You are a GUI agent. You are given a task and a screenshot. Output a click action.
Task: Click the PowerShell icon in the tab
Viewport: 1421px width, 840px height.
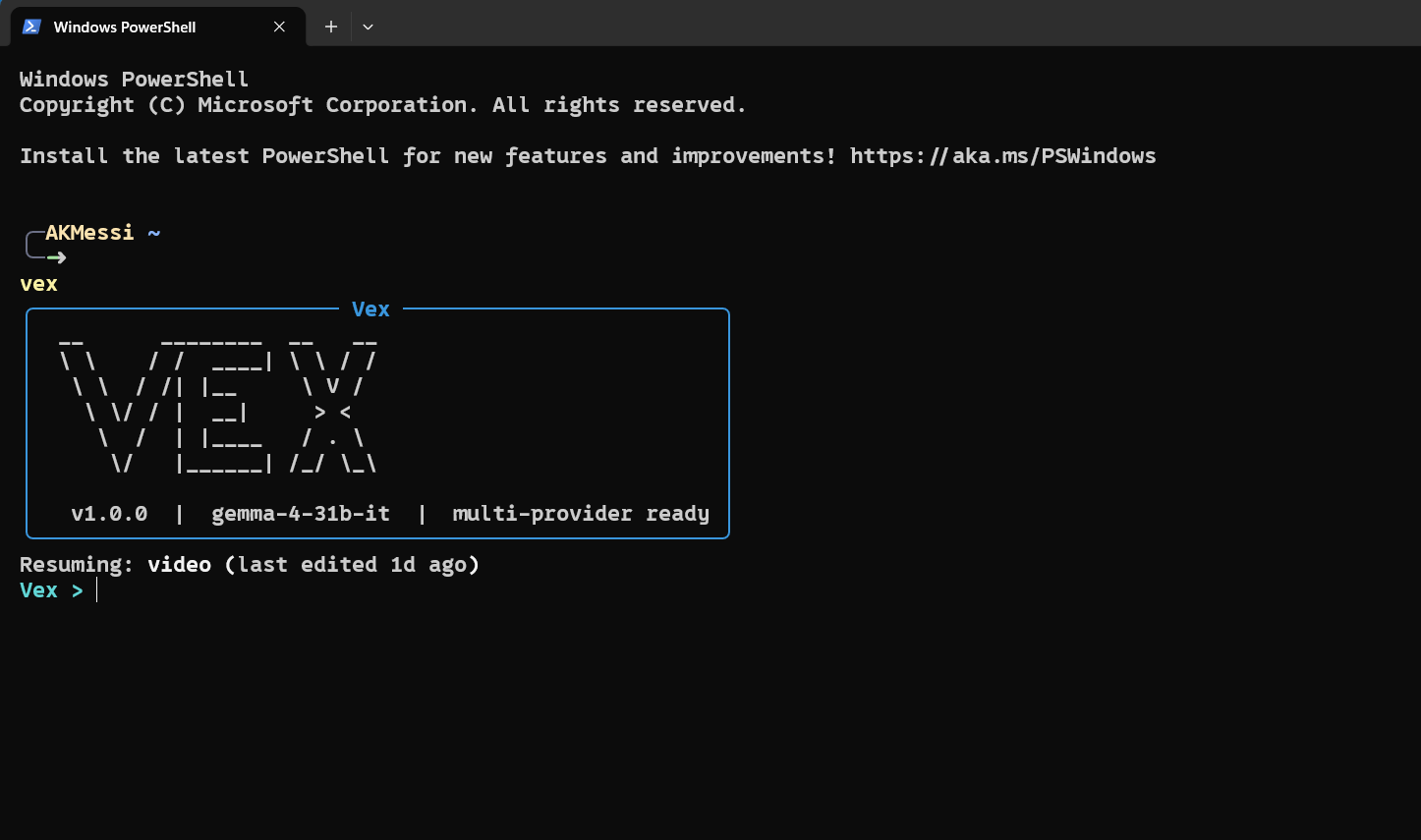(x=31, y=27)
